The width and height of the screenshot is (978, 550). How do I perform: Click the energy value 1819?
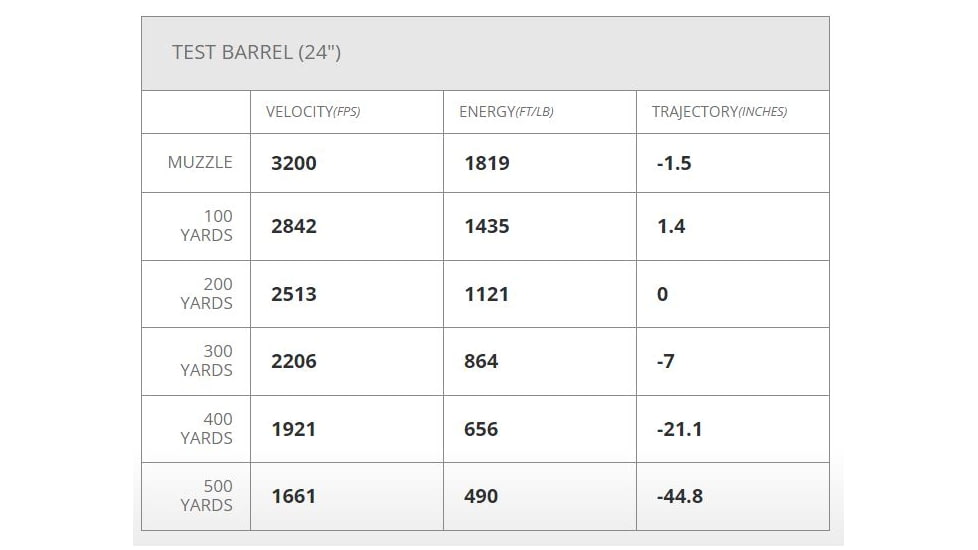(487, 163)
